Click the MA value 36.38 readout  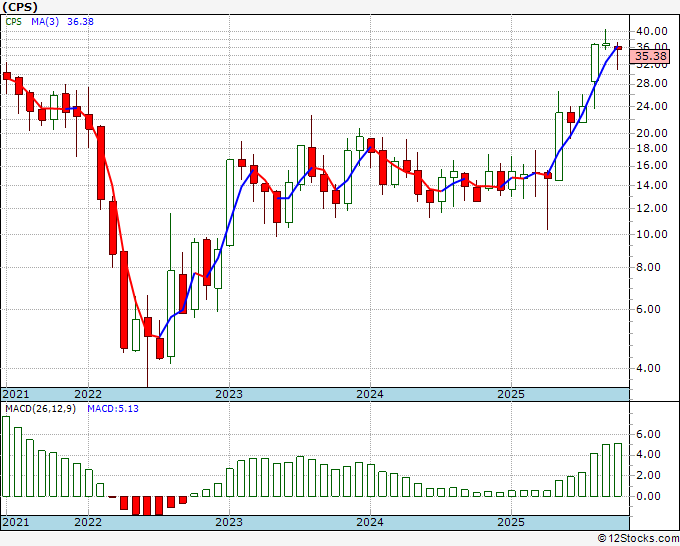(x=80, y=22)
